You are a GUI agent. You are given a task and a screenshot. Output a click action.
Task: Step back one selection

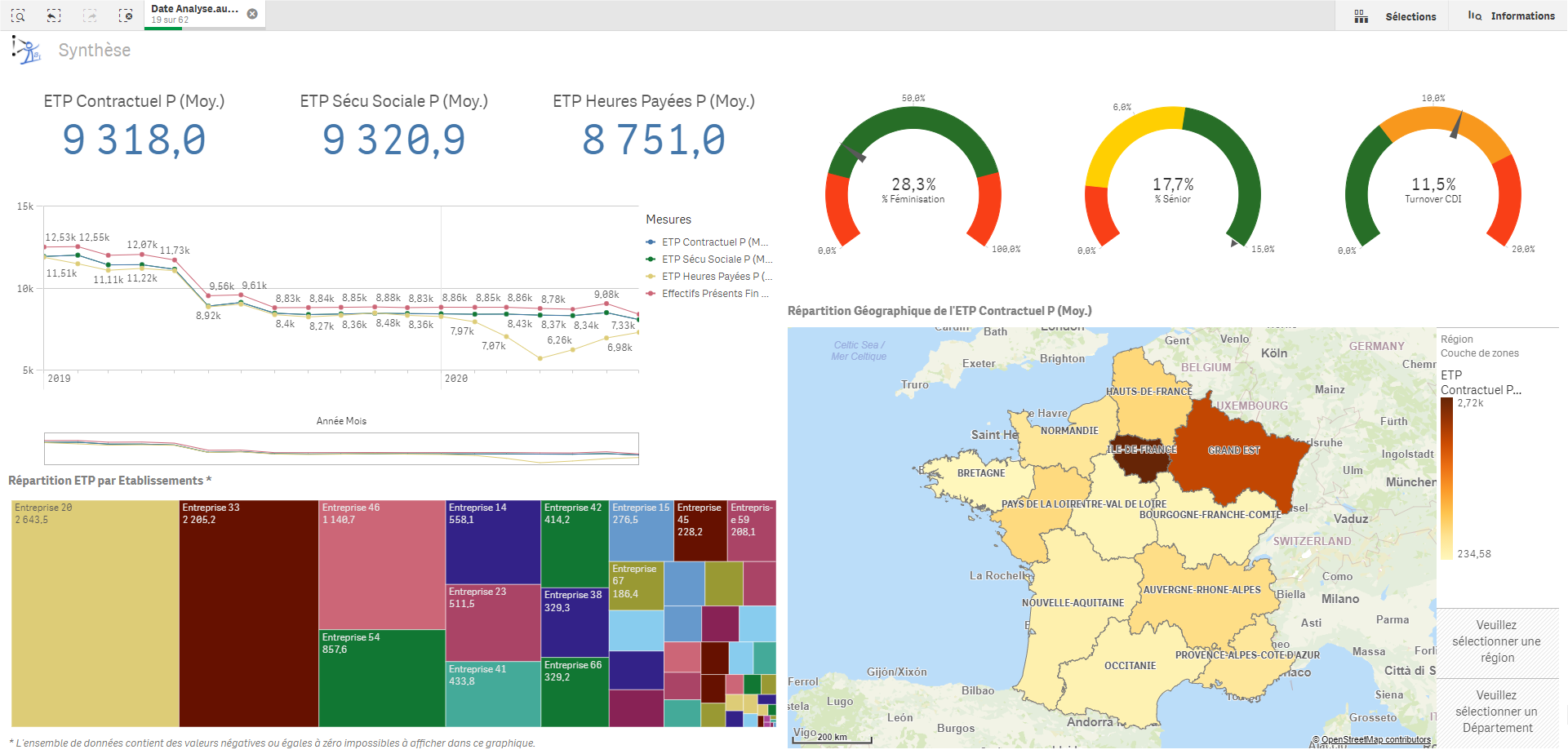54,16
